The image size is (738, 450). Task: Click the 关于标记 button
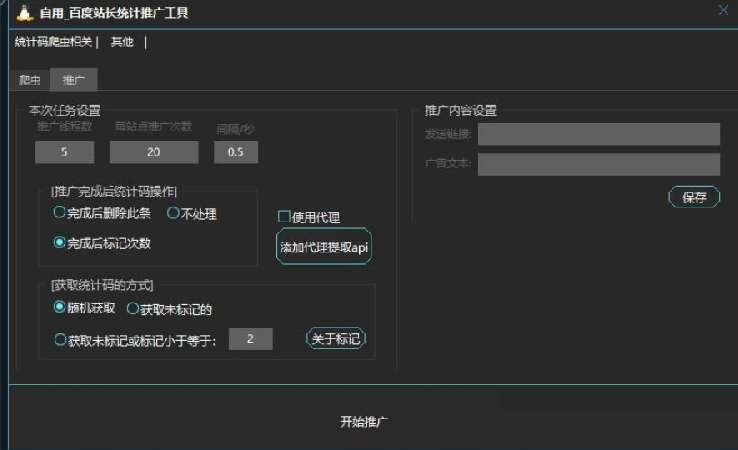coord(336,338)
